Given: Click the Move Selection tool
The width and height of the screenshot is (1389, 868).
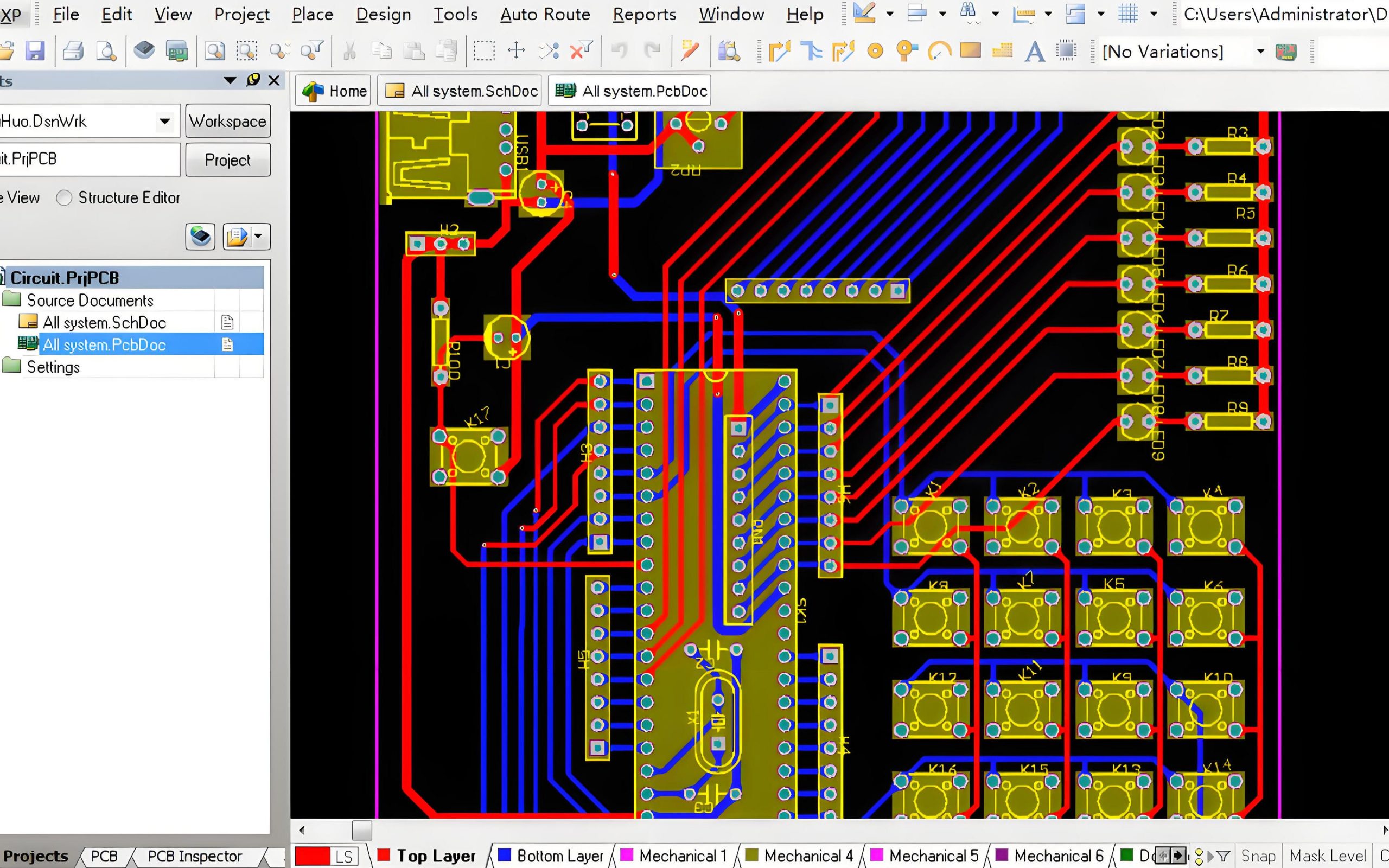Looking at the screenshot, I should pos(517,51).
